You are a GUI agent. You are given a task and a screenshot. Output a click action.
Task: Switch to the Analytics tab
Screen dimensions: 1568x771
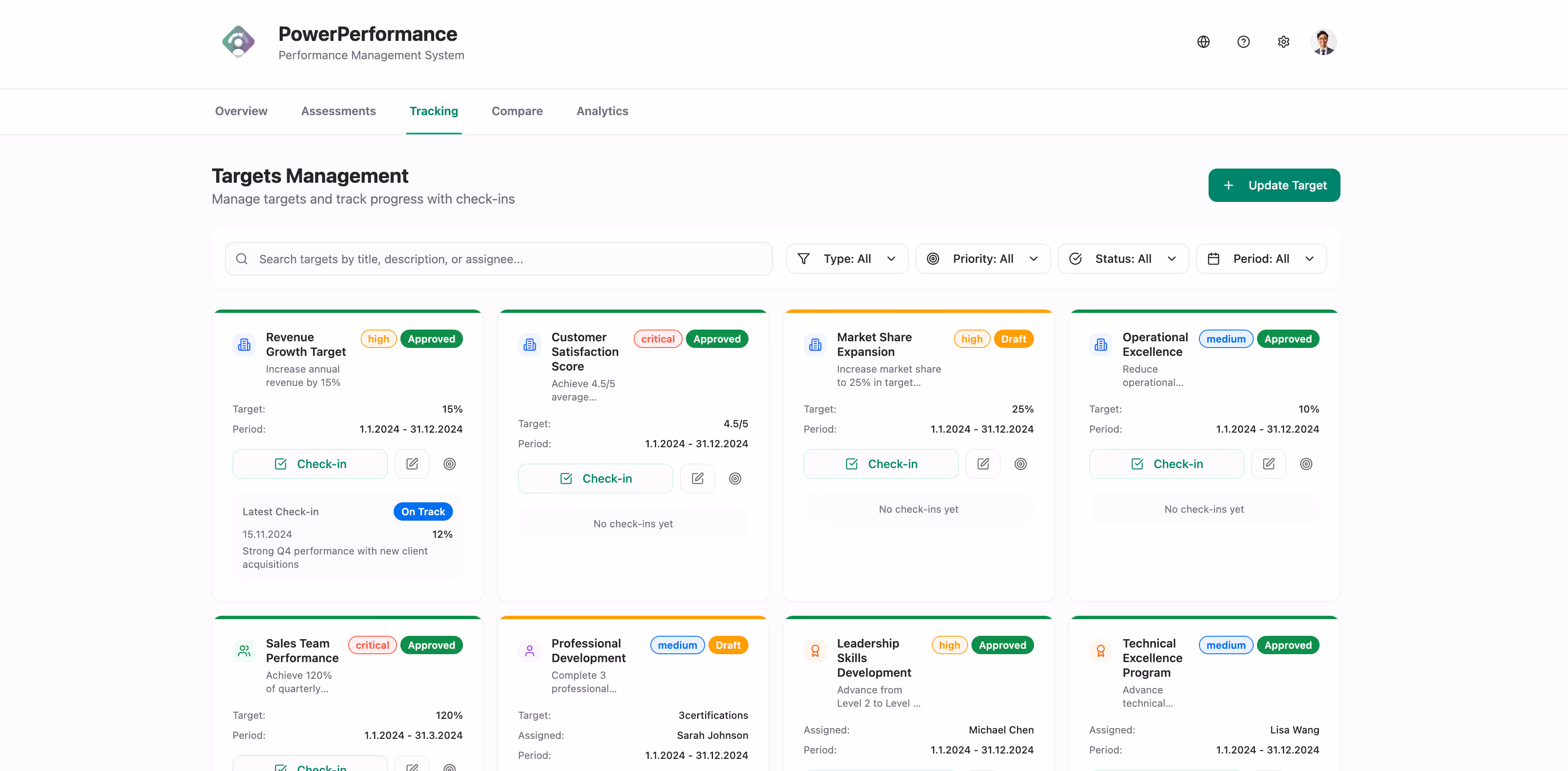point(602,111)
